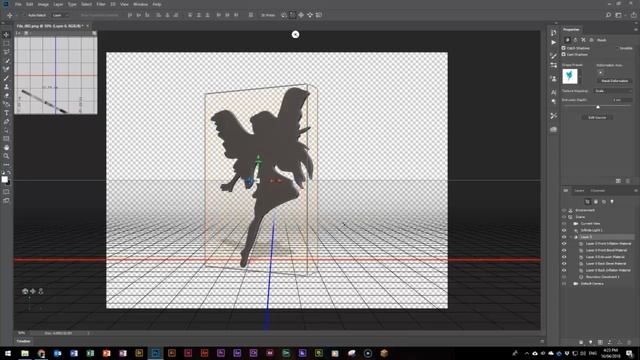Filter 3D panel by materials

pos(604,202)
